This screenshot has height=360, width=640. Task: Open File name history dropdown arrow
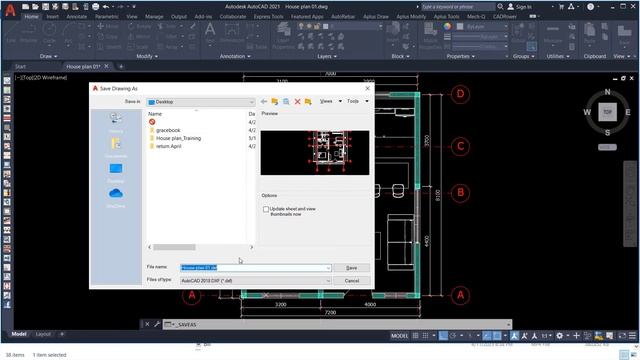tap(328, 268)
